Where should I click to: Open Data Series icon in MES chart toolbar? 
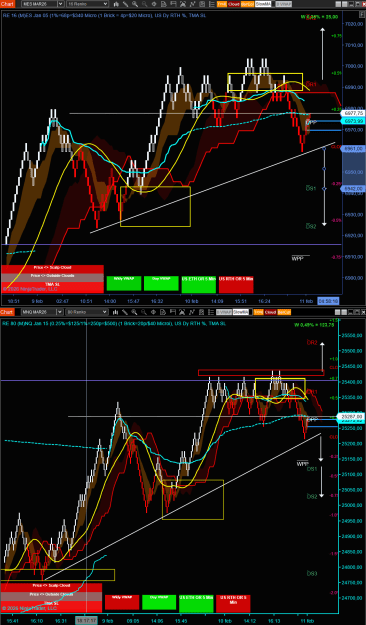[182, 4]
